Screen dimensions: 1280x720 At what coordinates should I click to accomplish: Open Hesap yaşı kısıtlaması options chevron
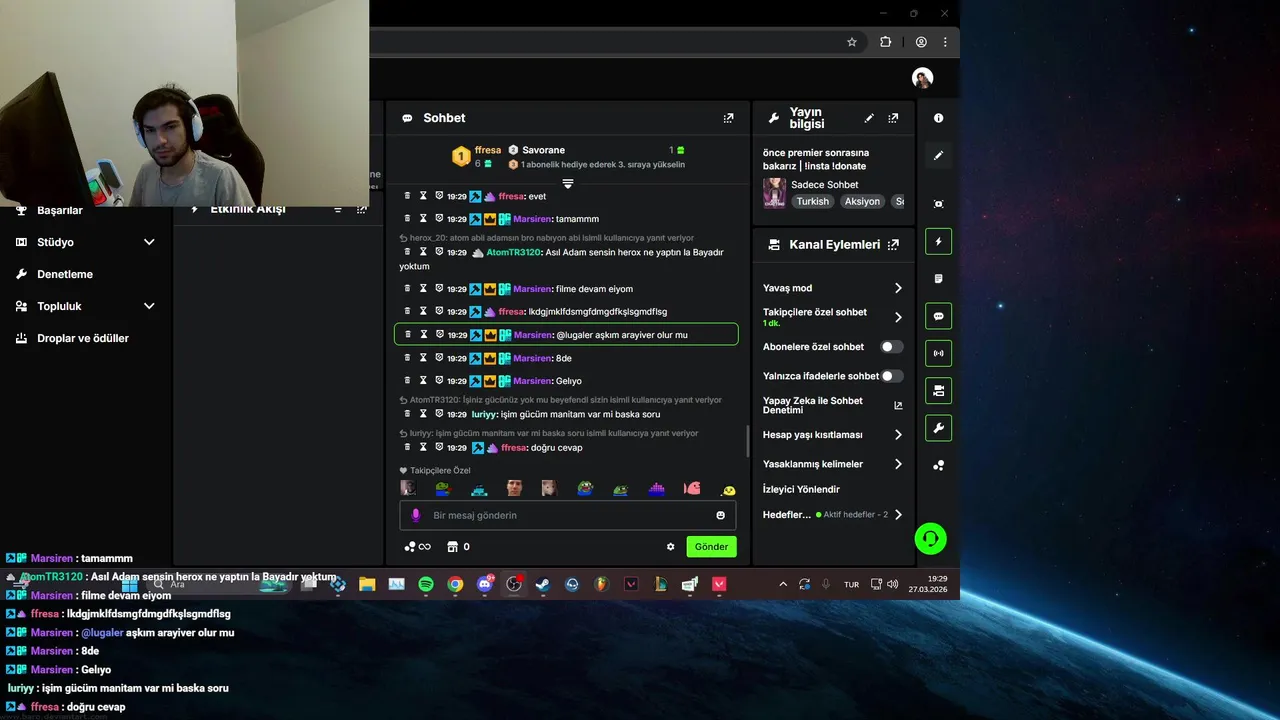click(898, 435)
